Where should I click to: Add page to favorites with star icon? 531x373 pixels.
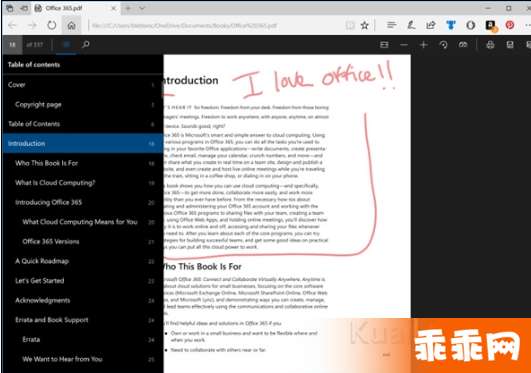pyautogui.click(x=364, y=25)
